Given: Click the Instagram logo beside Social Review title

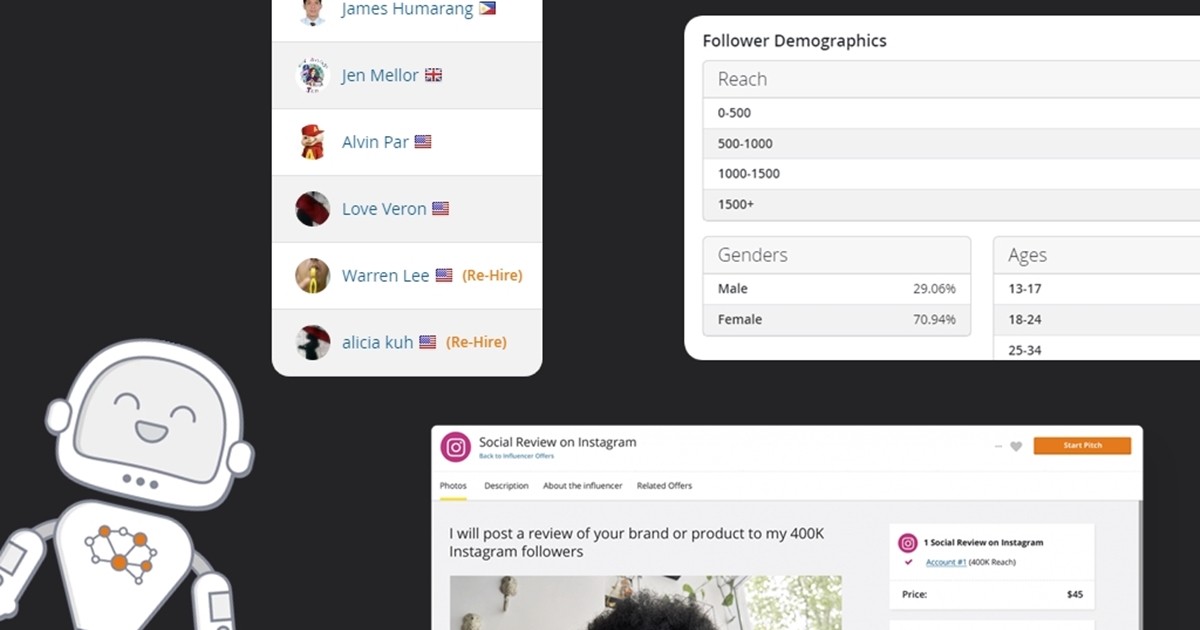Looking at the screenshot, I should [456, 447].
